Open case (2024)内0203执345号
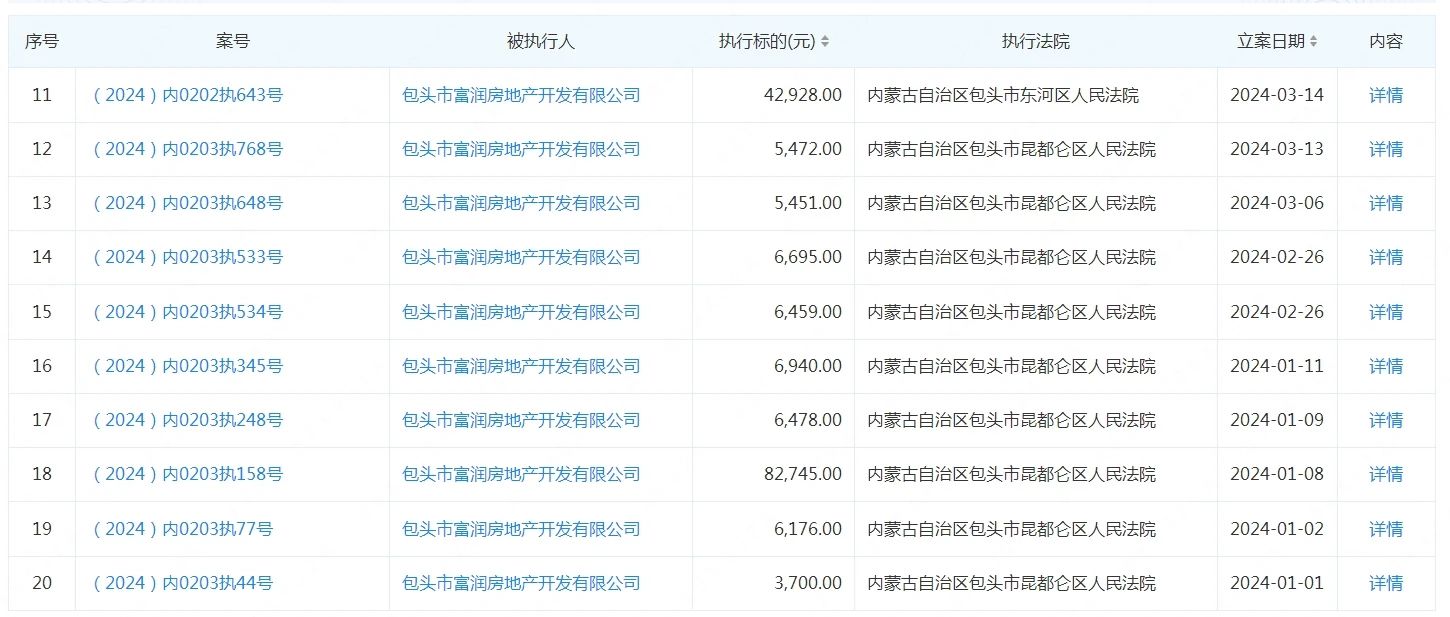Image resolution: width=1450 pixels, height=617 pixels. [187, 366]
